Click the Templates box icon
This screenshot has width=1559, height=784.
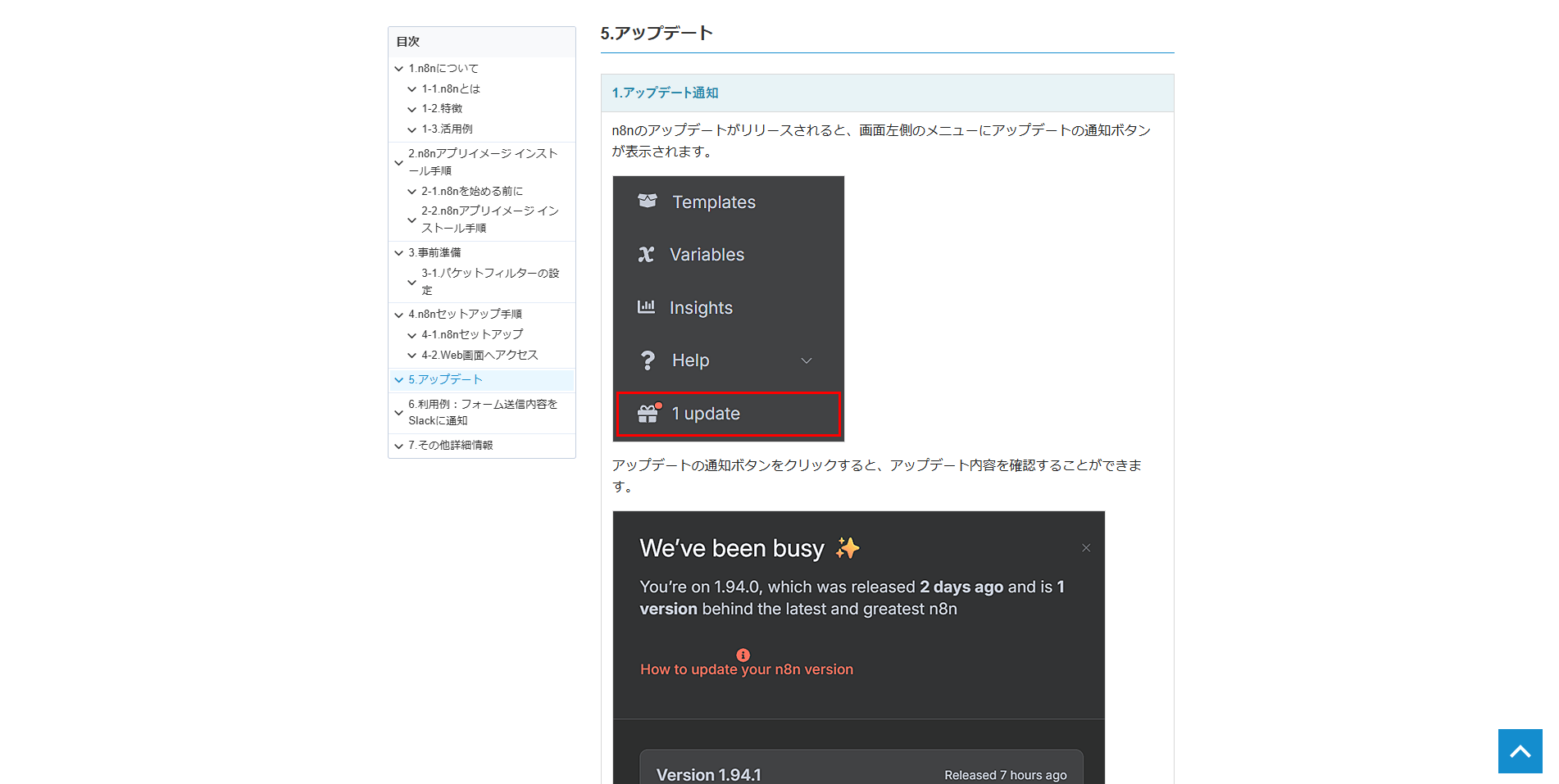tap(648, 202)
